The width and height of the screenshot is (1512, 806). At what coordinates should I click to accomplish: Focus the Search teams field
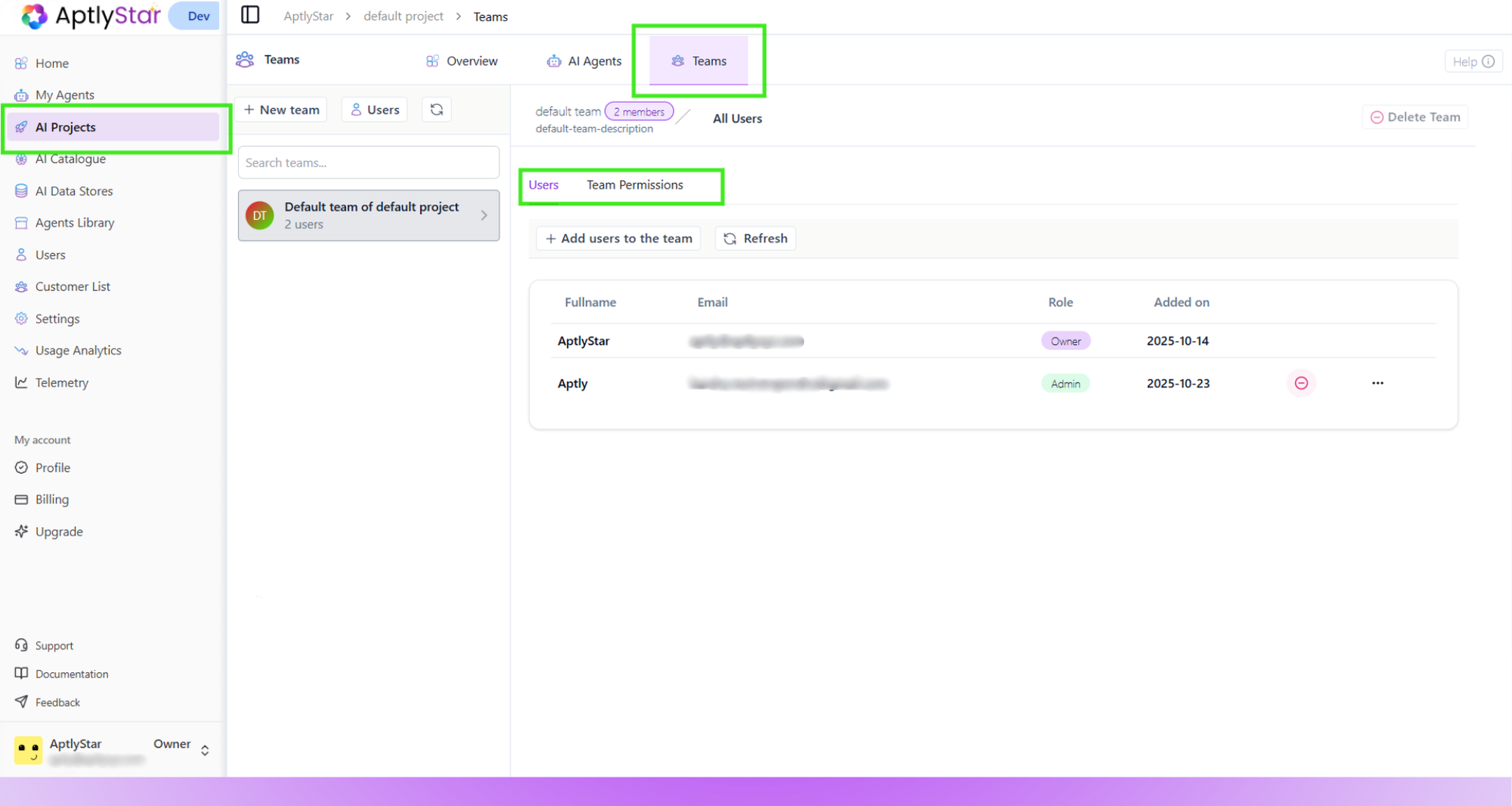[x=369, y=163]
